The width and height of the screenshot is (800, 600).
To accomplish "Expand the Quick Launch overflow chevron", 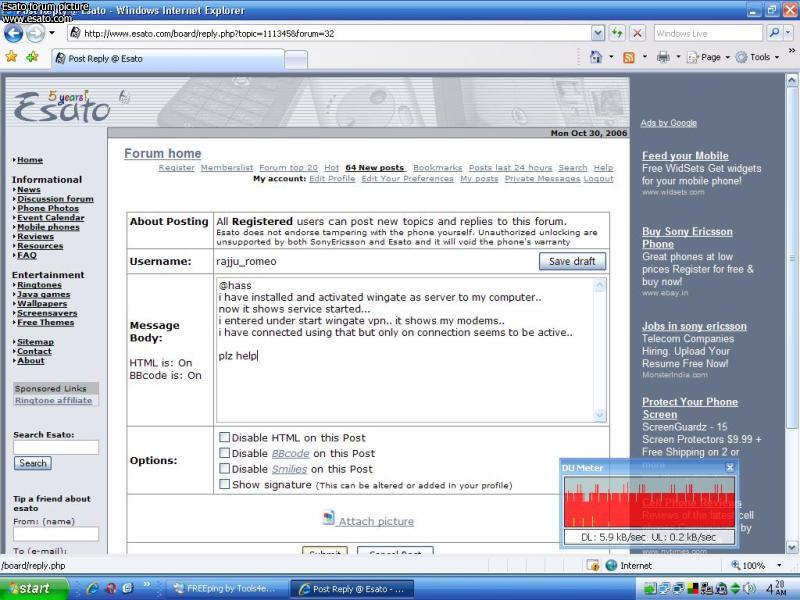I will coord(147,584).
